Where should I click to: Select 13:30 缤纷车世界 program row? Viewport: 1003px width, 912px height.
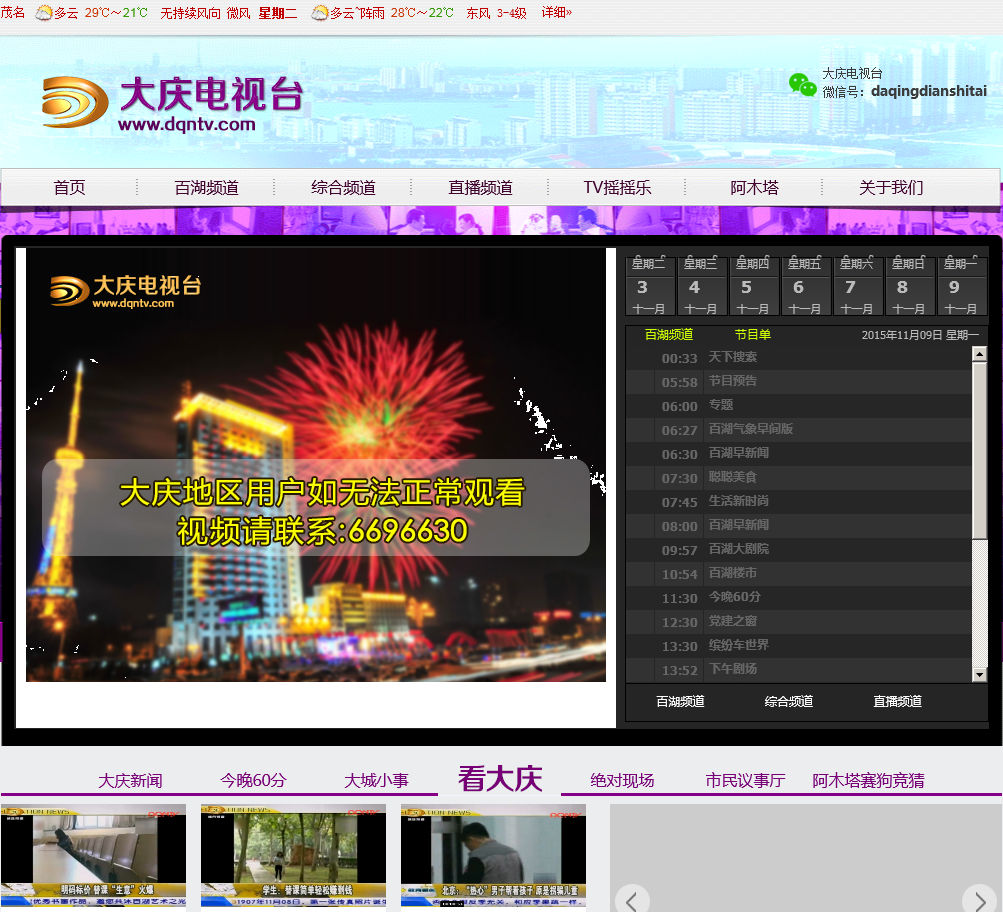pos(799,645)
